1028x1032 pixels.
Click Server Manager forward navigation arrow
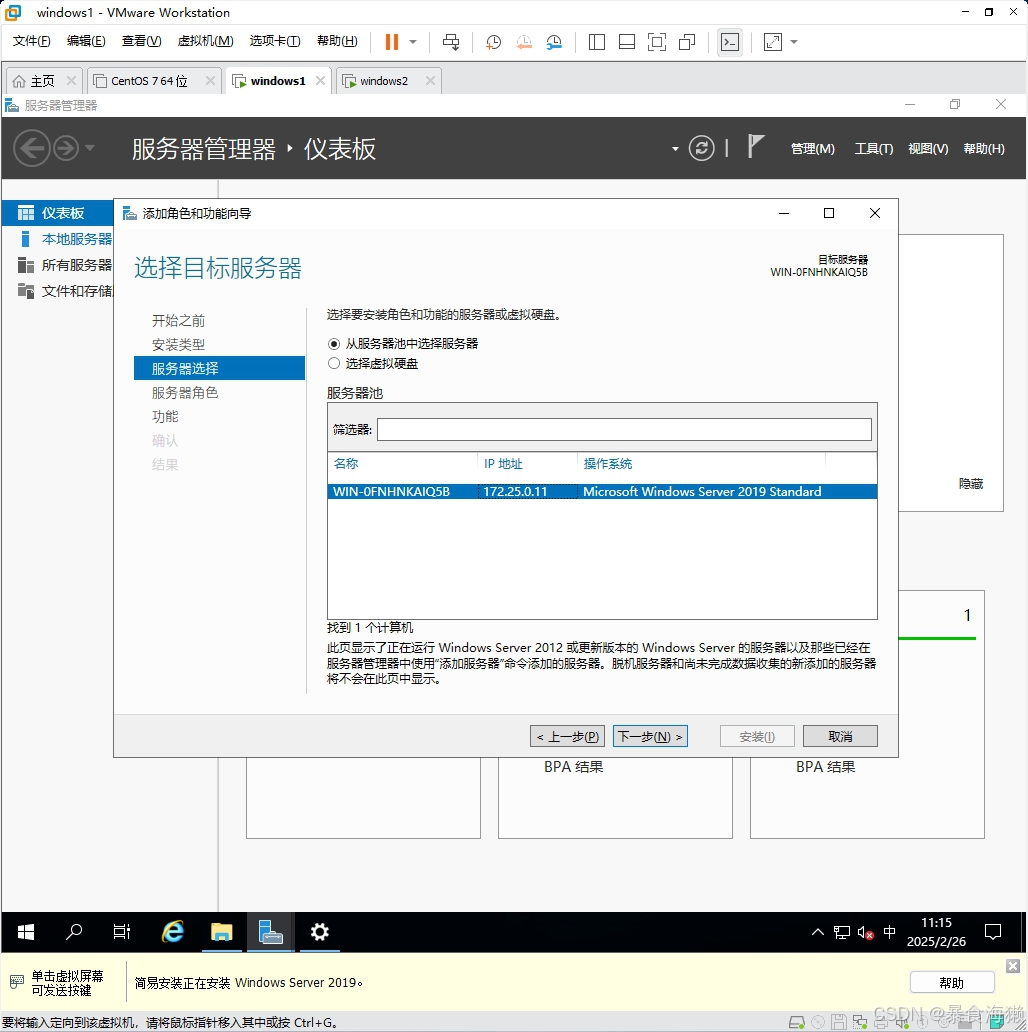tap(66, 148)
